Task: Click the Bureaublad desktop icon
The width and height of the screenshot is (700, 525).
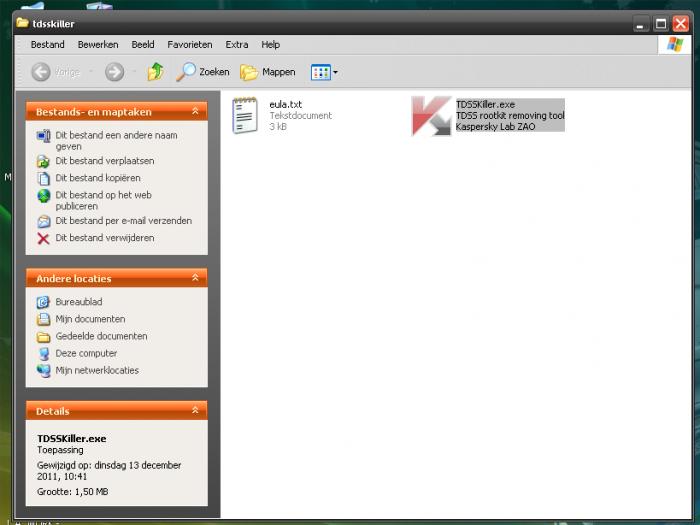Action: click(x=43, y=302)
